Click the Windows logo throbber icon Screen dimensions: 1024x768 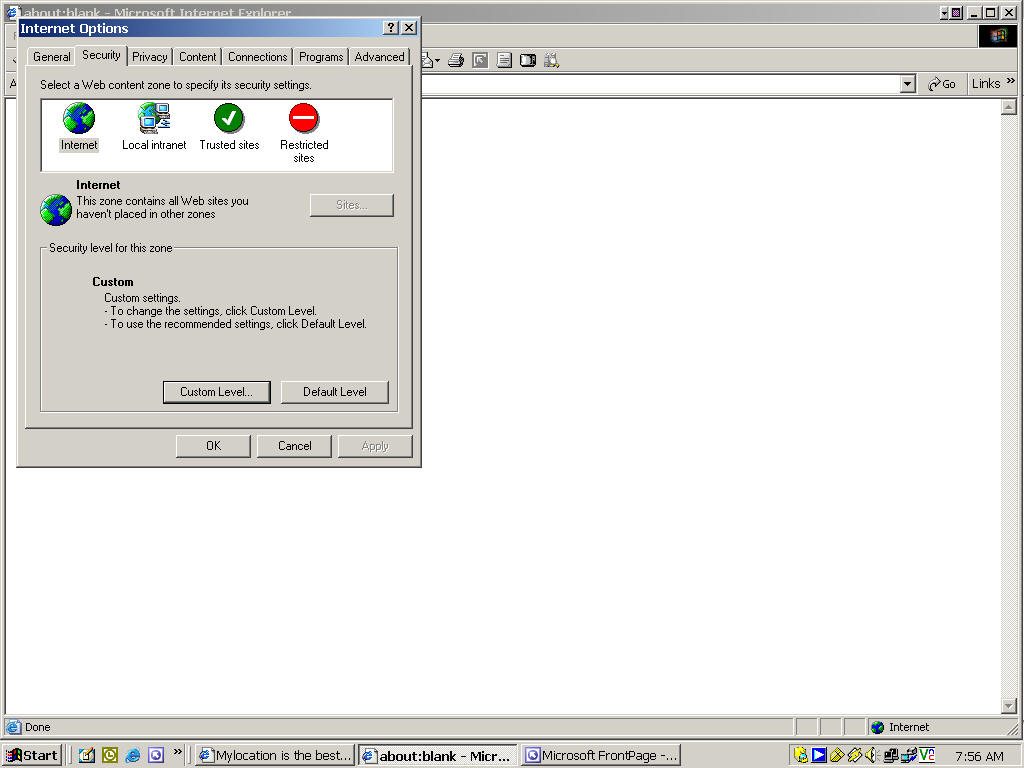[997, 36]
